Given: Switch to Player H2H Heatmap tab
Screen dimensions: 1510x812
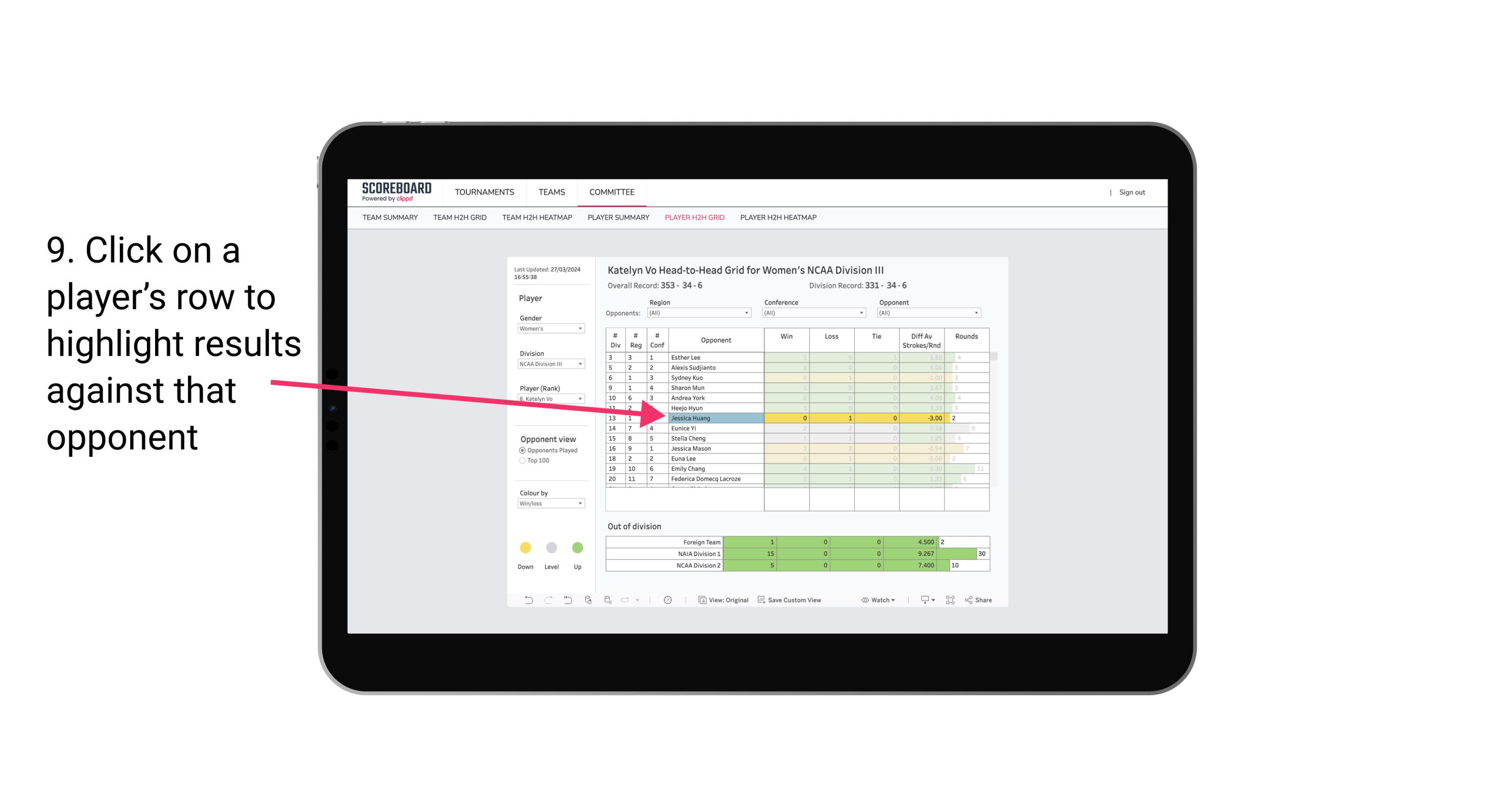Looking at the screenshot, I should coord(780,218).
